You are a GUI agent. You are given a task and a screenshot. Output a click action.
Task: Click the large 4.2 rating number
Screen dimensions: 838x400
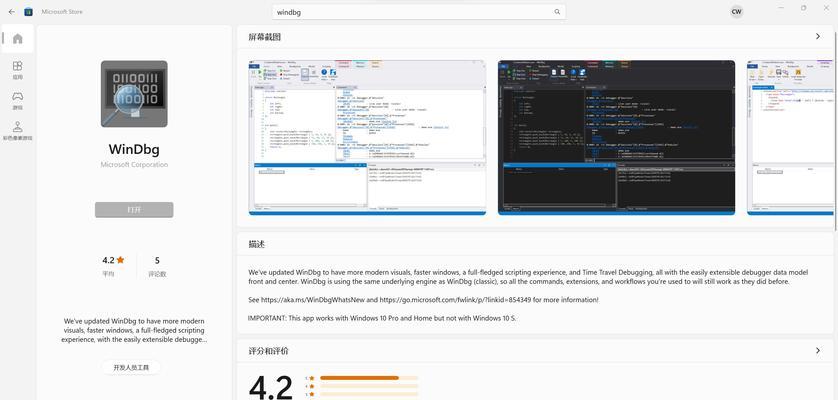(271, 387)
